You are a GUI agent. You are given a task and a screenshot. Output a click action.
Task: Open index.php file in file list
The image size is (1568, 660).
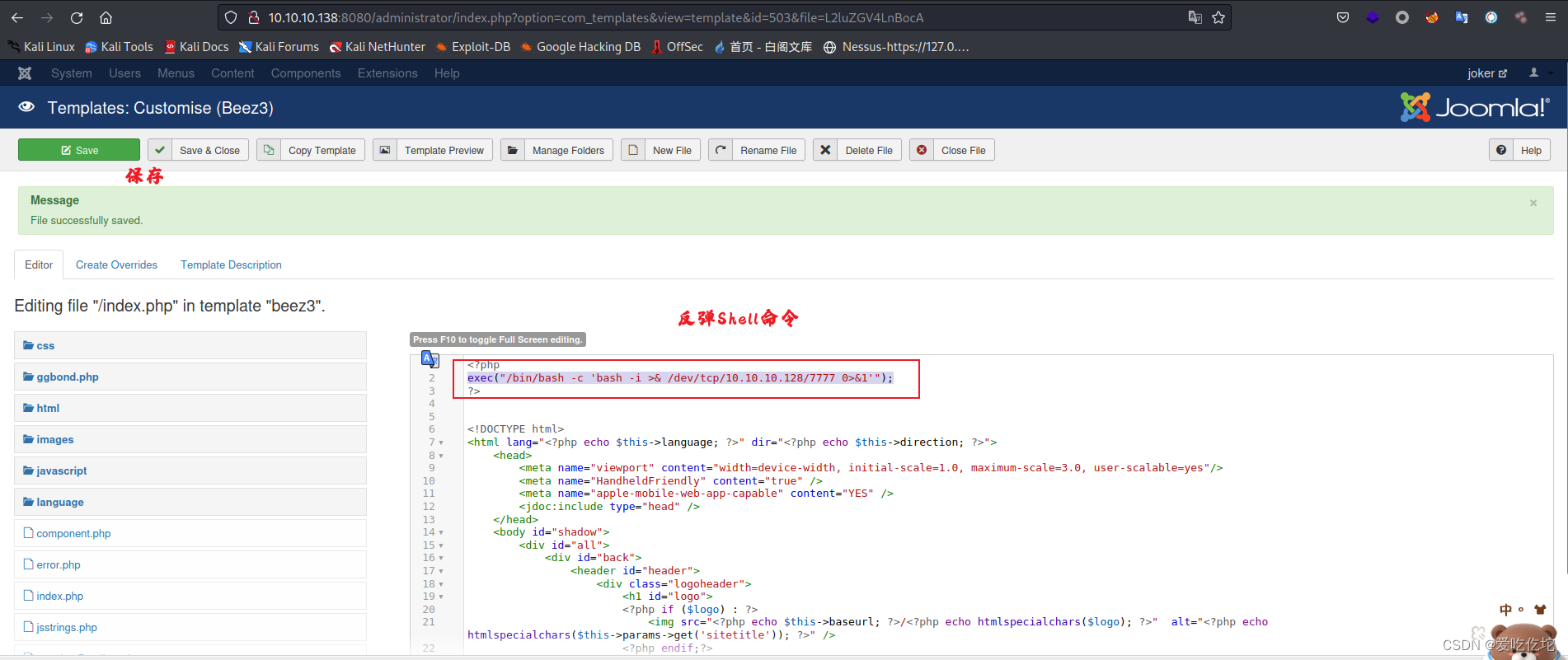point(59,596)
